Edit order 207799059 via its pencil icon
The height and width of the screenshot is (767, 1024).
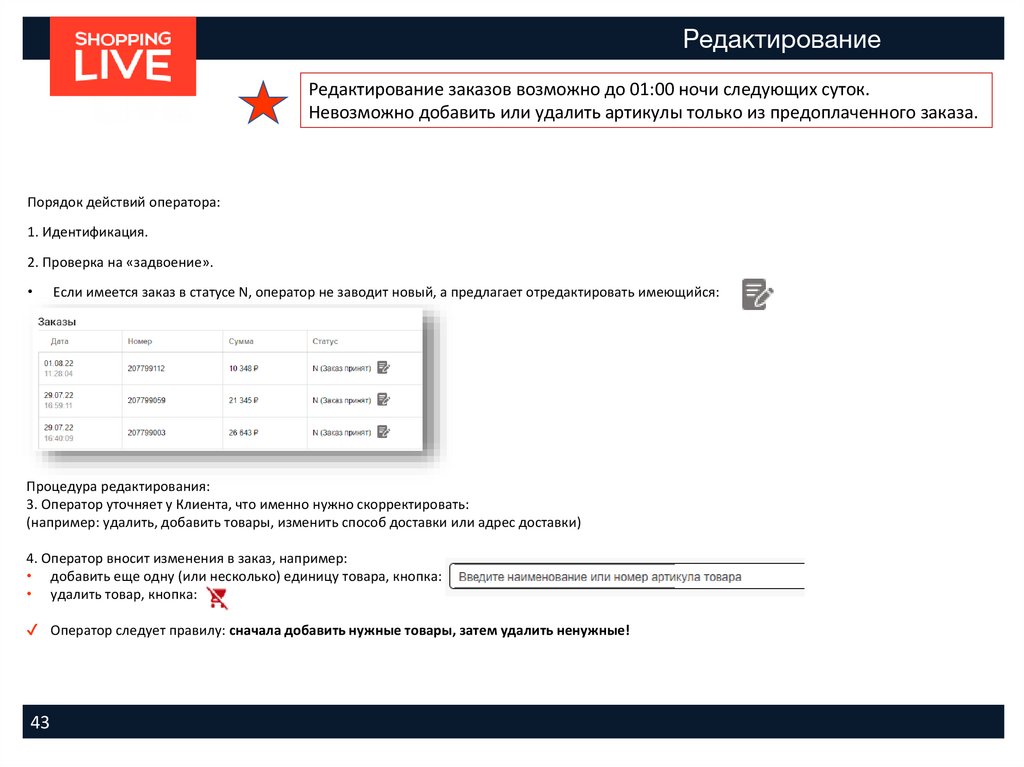click(384, 399)
